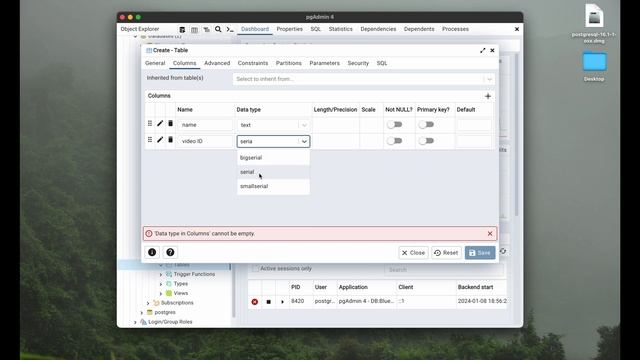Open the SQL tab in dialog
The height and width of the screenshot is (360, 640).
382,63
